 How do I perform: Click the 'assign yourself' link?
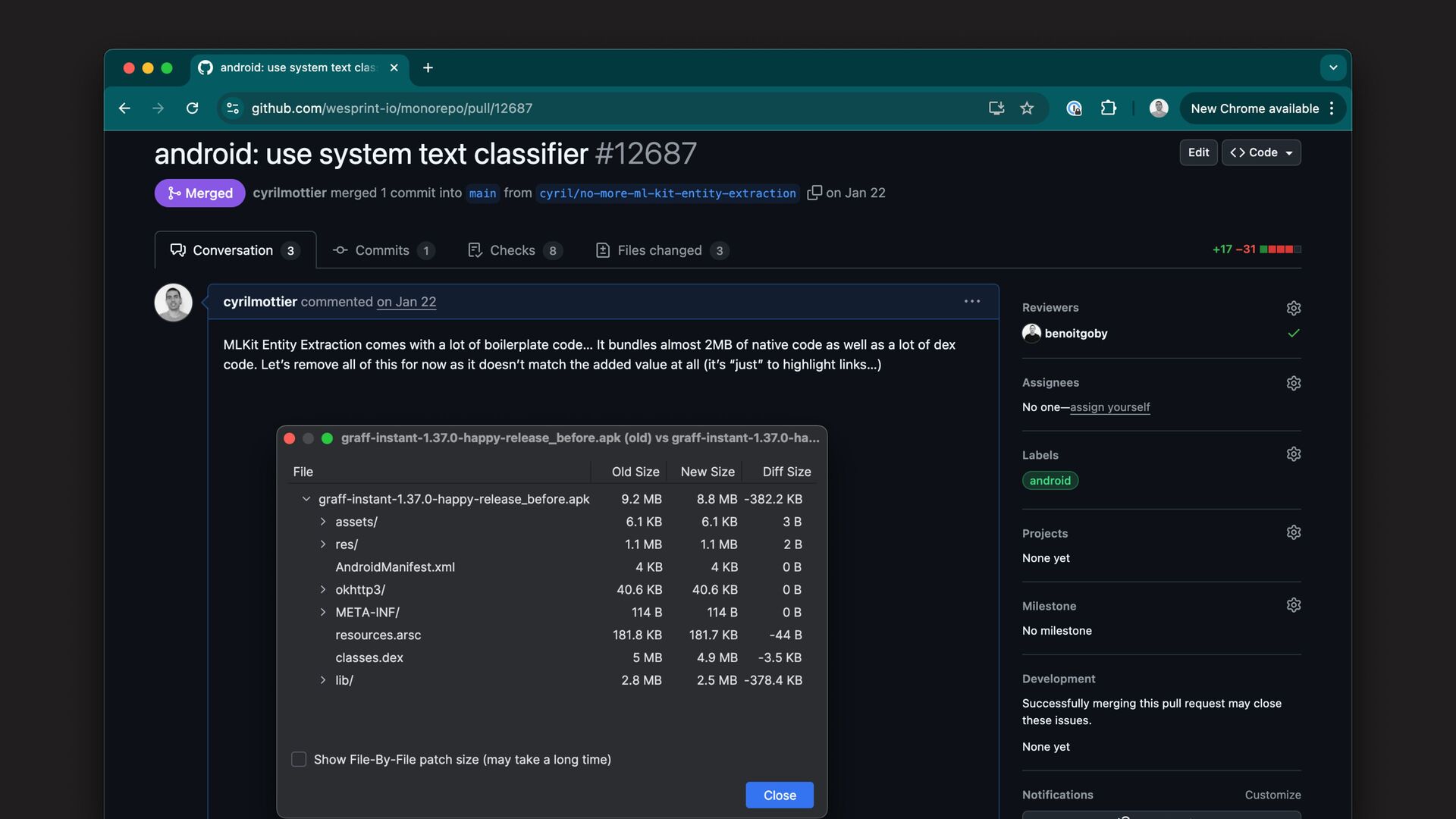(x=1110, y=407)
